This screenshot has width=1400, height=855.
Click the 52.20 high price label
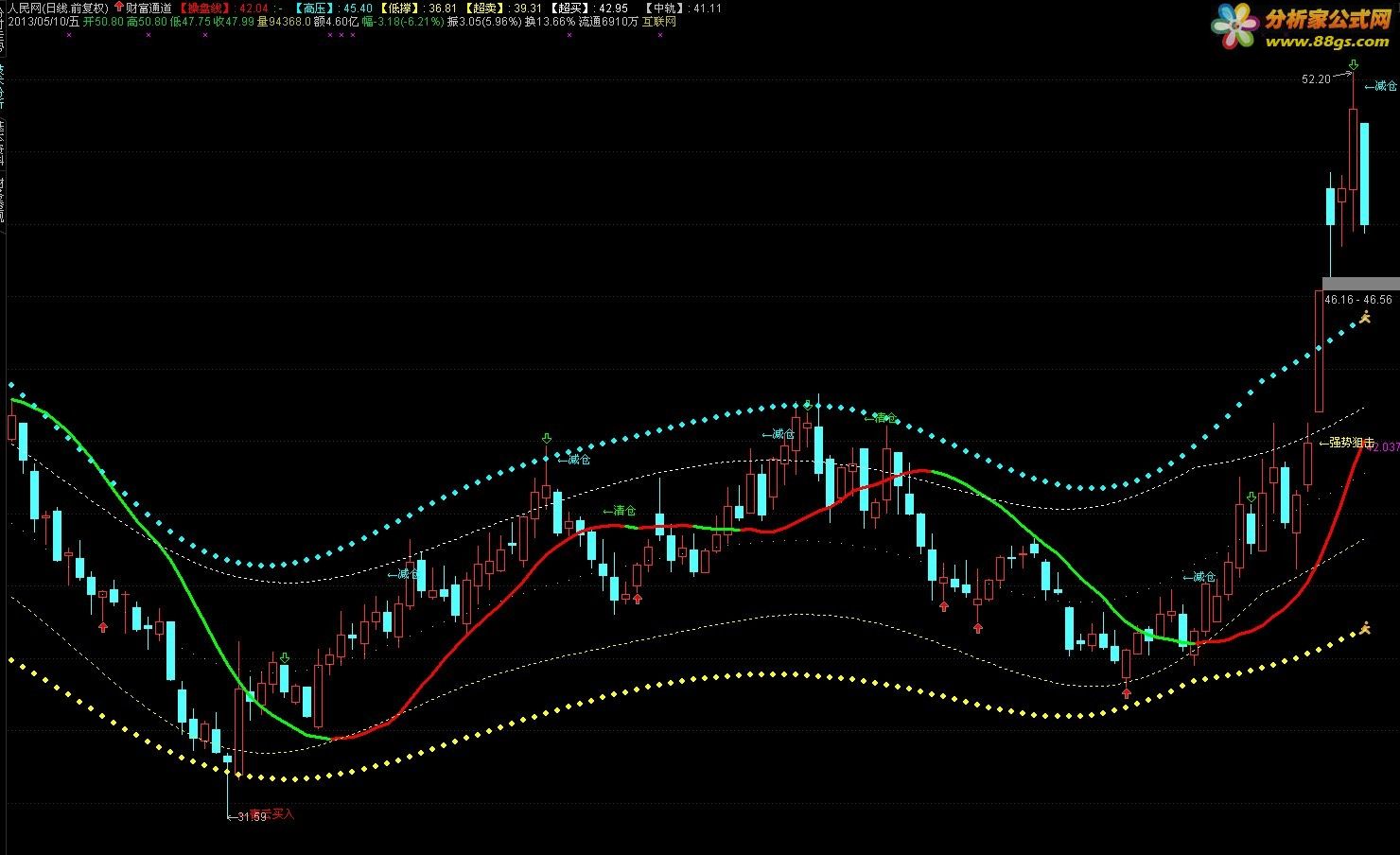click(x=1316, y=79)
